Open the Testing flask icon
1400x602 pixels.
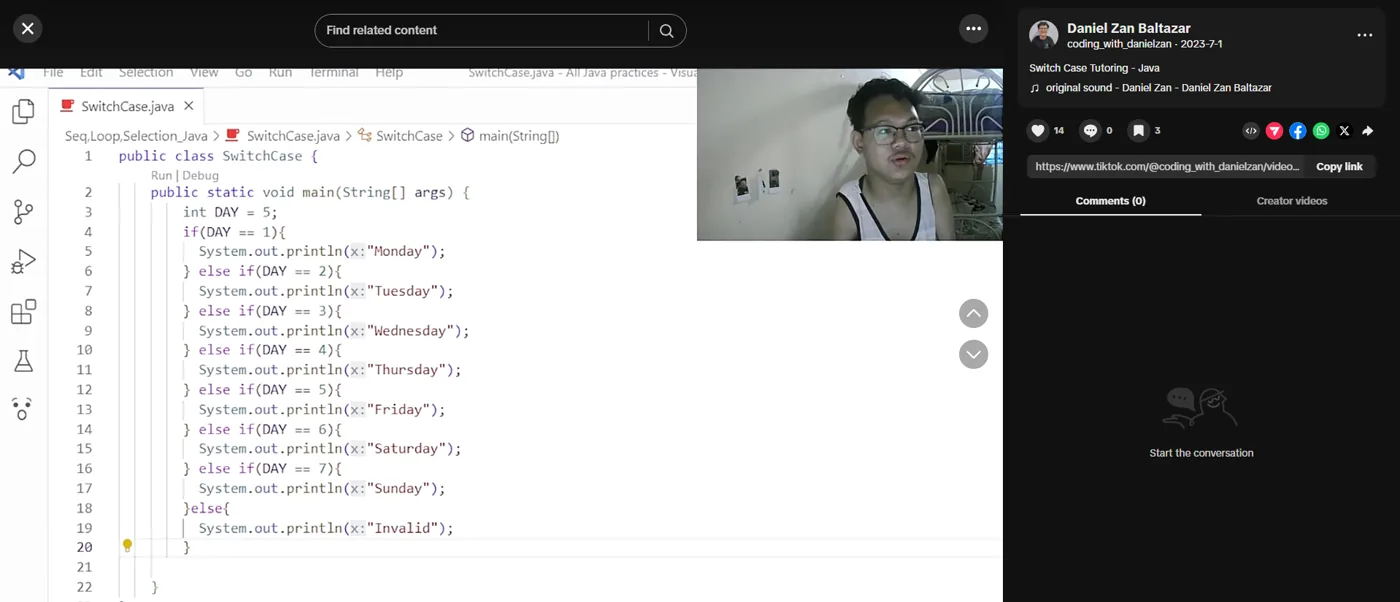click(x=23, y=361)
